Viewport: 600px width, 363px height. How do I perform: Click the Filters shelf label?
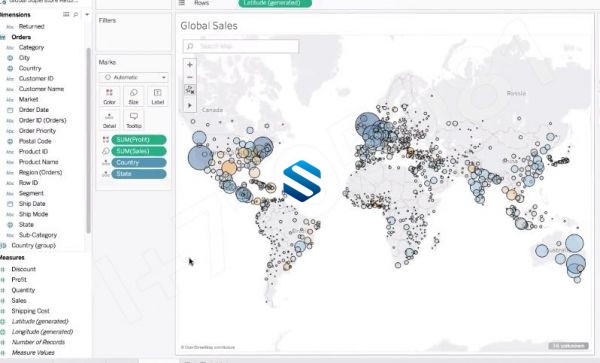(x=107, y=20)
